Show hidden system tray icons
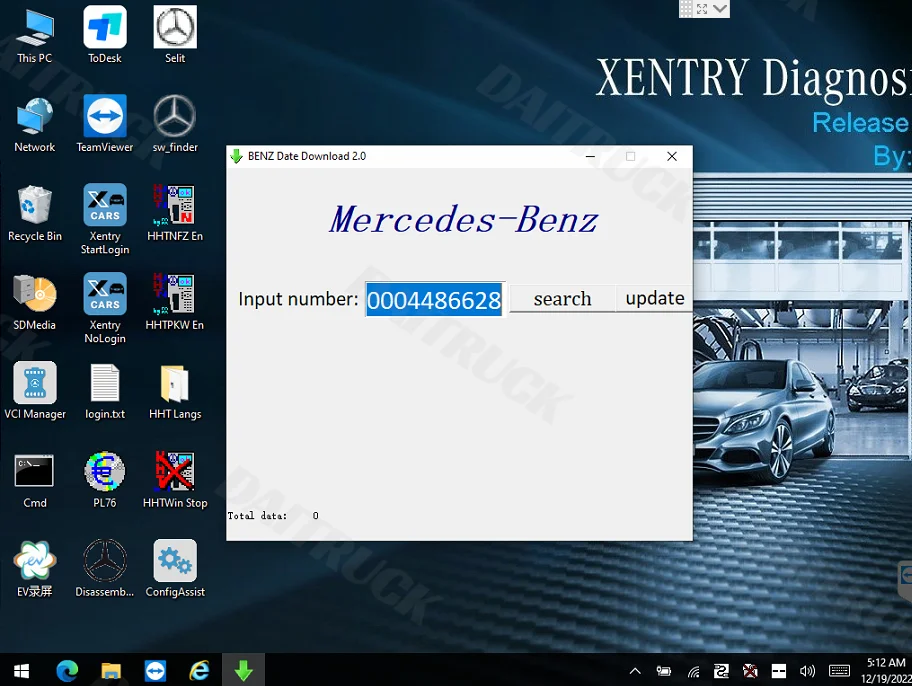This screenshot has width=912, height=686. click(635, 671)
